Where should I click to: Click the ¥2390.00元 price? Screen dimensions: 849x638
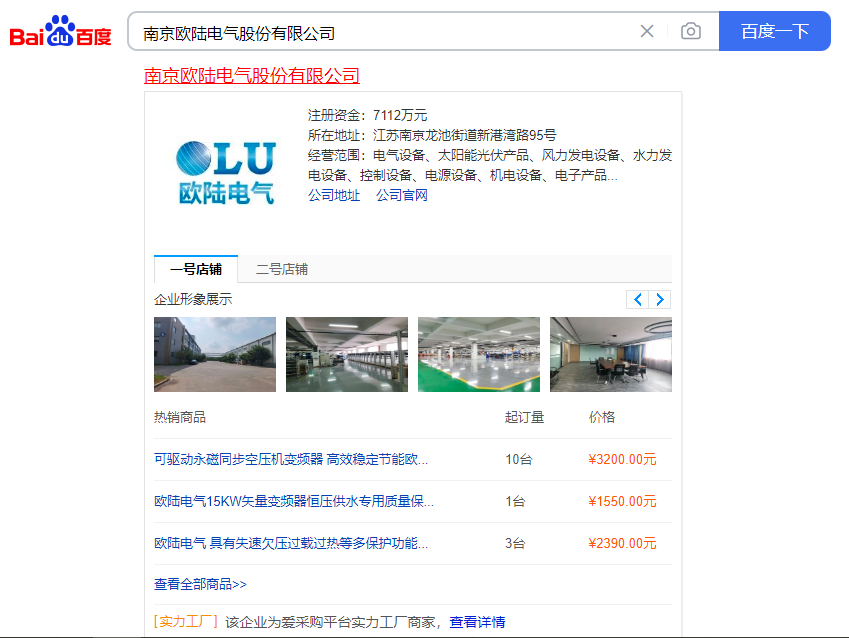coord(622,543)
